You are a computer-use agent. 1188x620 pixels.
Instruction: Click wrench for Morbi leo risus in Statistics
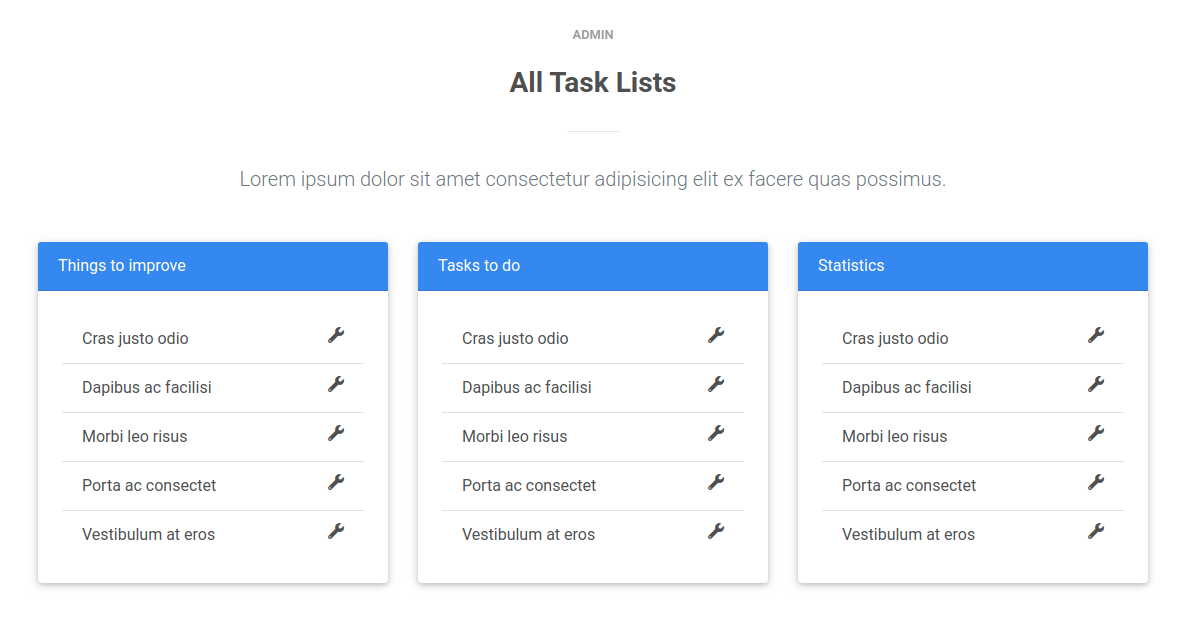point(1096,433)
